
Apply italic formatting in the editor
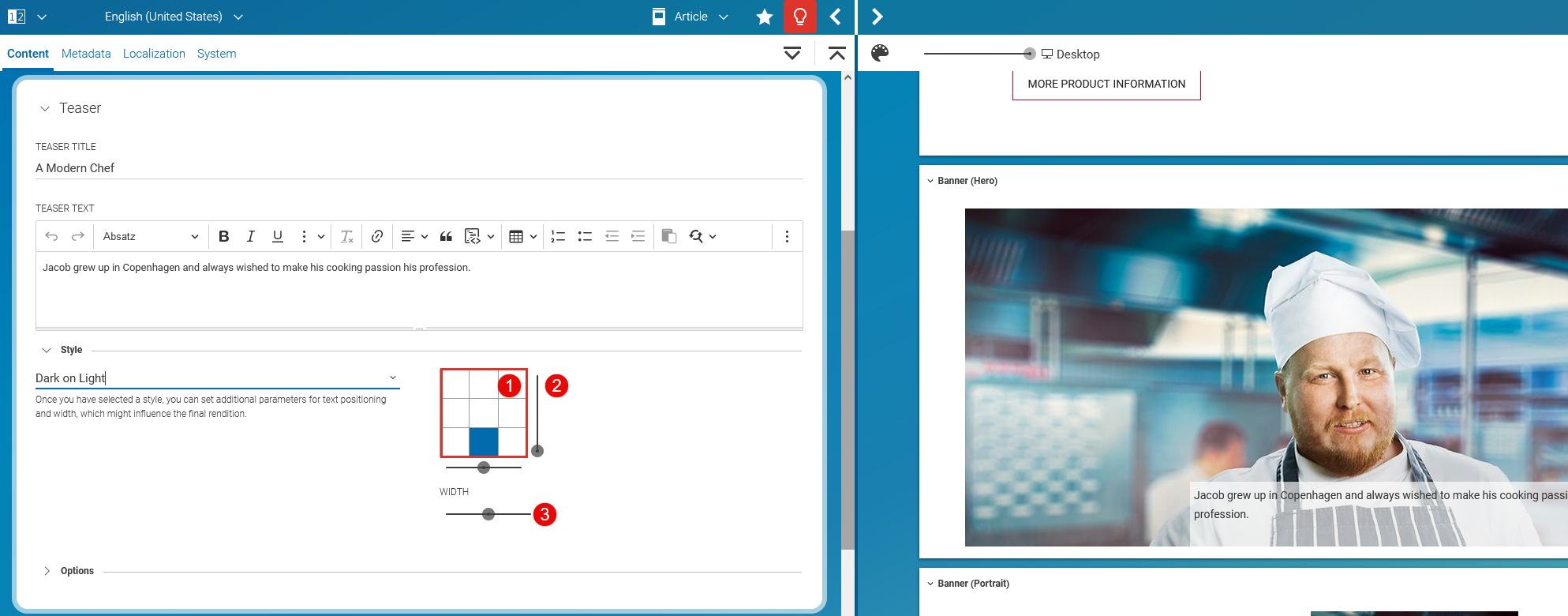251,236
